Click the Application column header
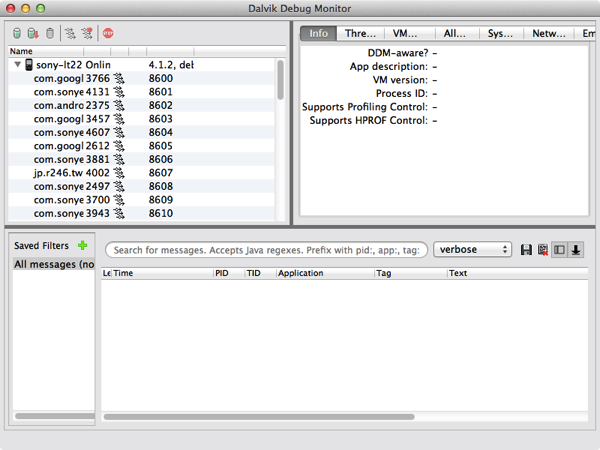The width and height of the screenshot is (600, 450). pyautogui.click(x=325, y=273)
